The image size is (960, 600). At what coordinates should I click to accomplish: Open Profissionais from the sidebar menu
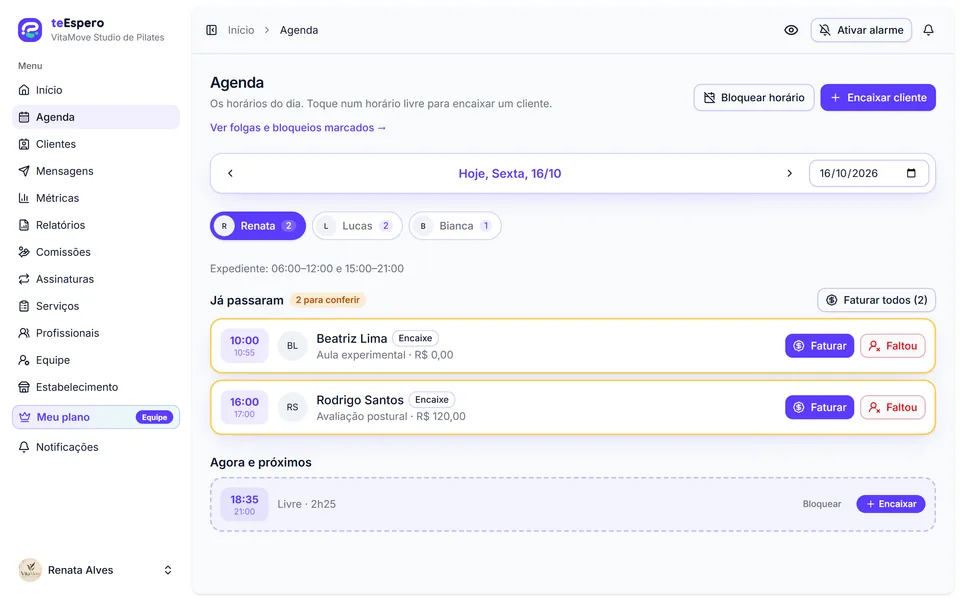pyautogui.click(x=96, y=332)
